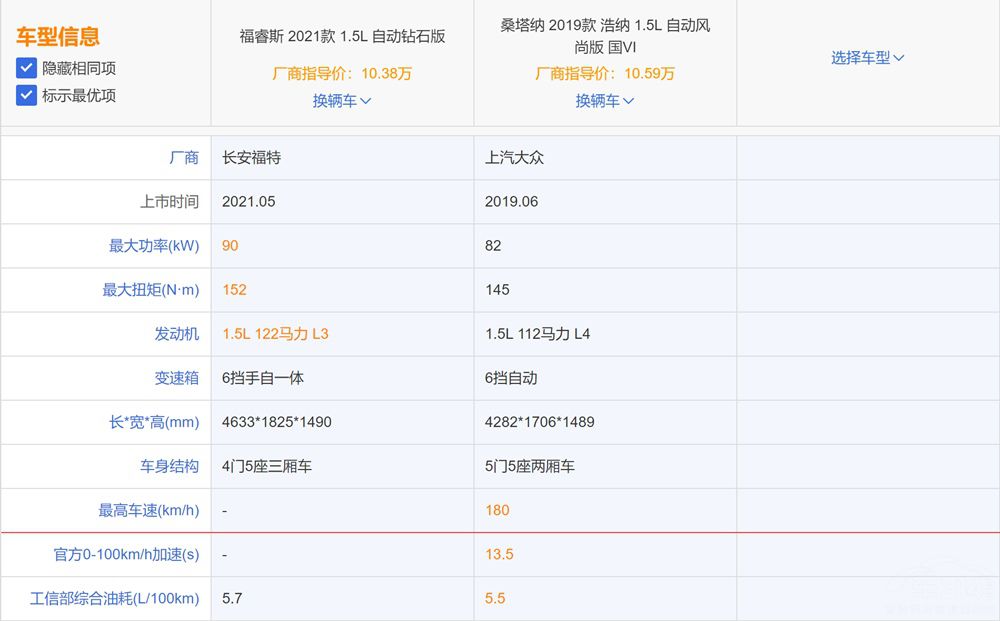Open the 变速箱 row label link
Screen dimensions: 1000x621
(x=176, y=378)
